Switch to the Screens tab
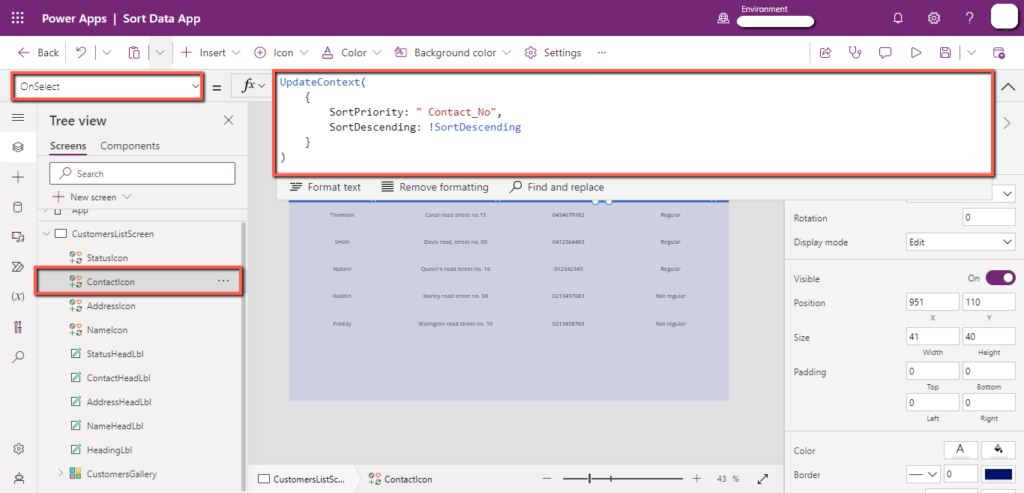 click(x=68, y=146)
